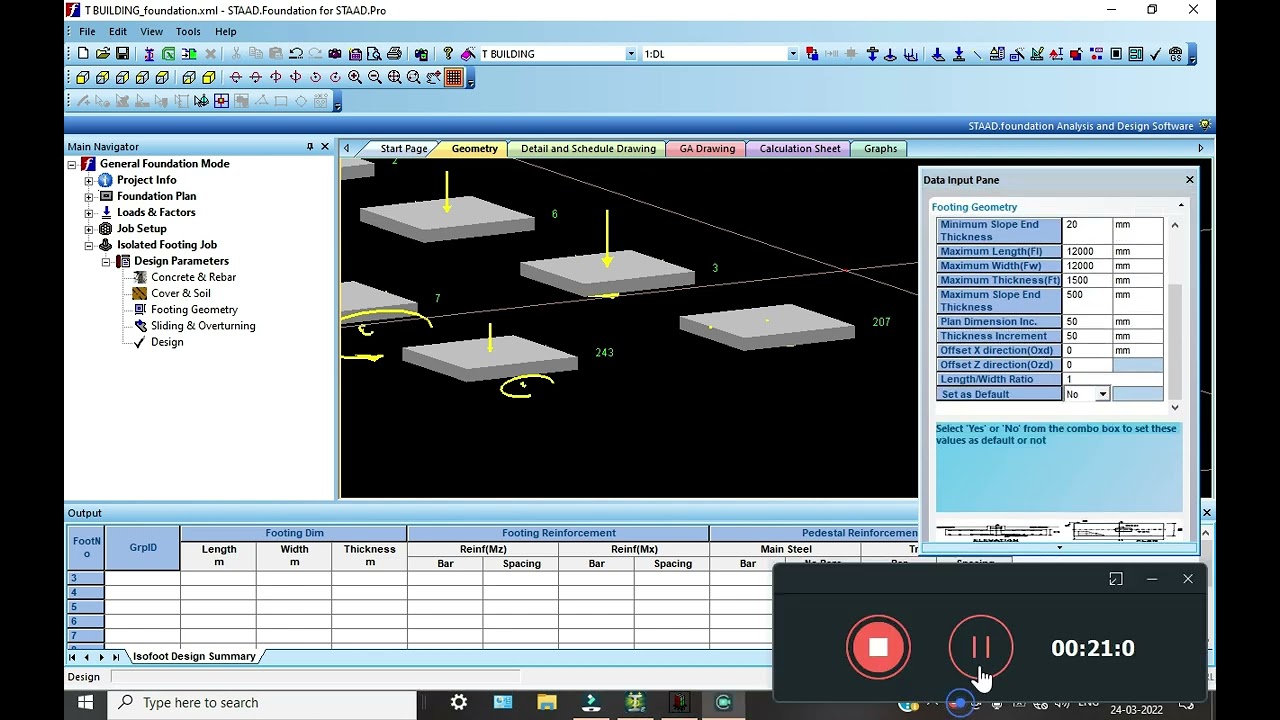Switch to Detail and Schedule Drawing tab
Image resolution: width=1280 pixels, height=720 pixels.
588,148
